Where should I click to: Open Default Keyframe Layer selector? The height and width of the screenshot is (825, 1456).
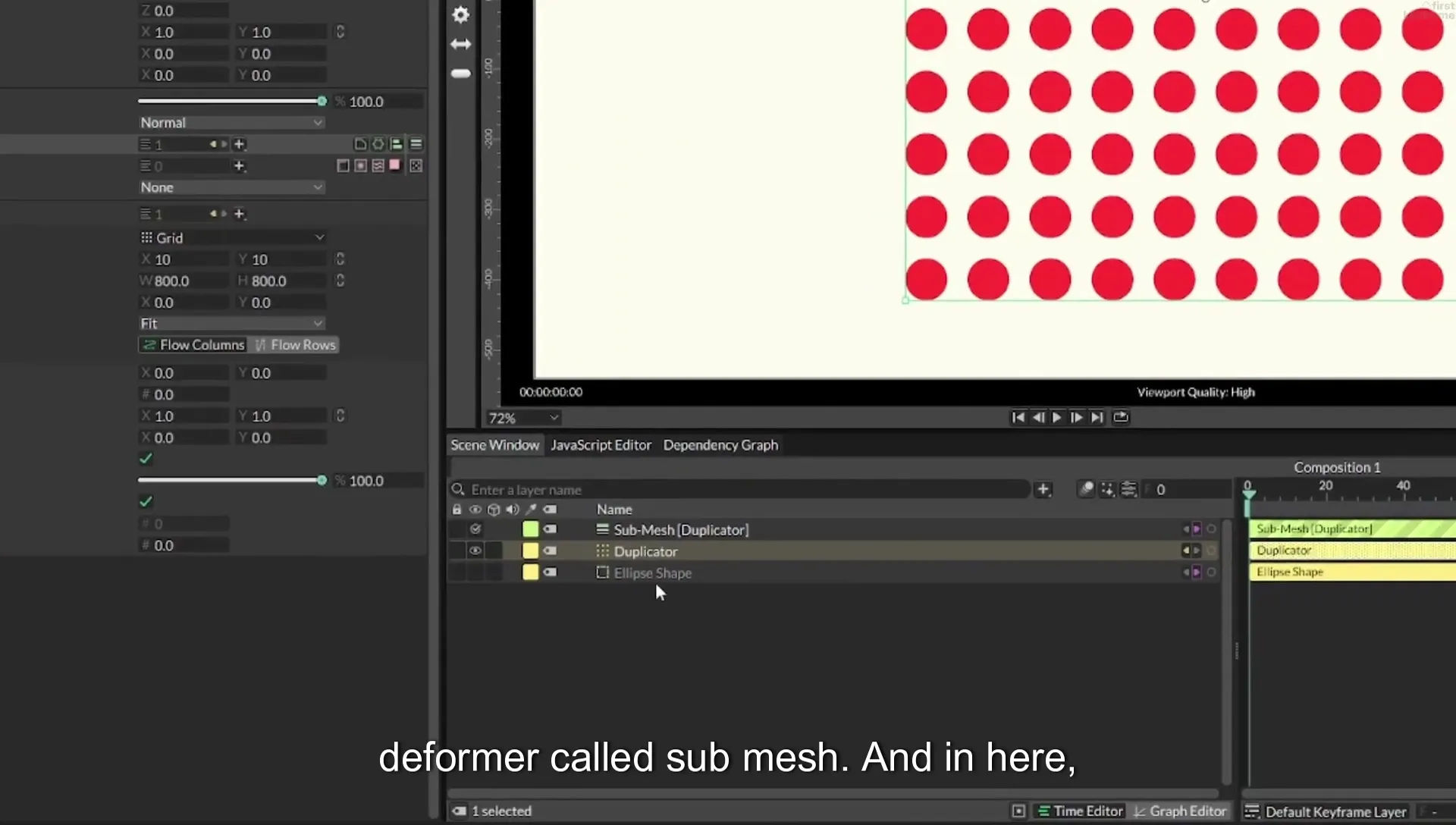[x=1327, y=812]
